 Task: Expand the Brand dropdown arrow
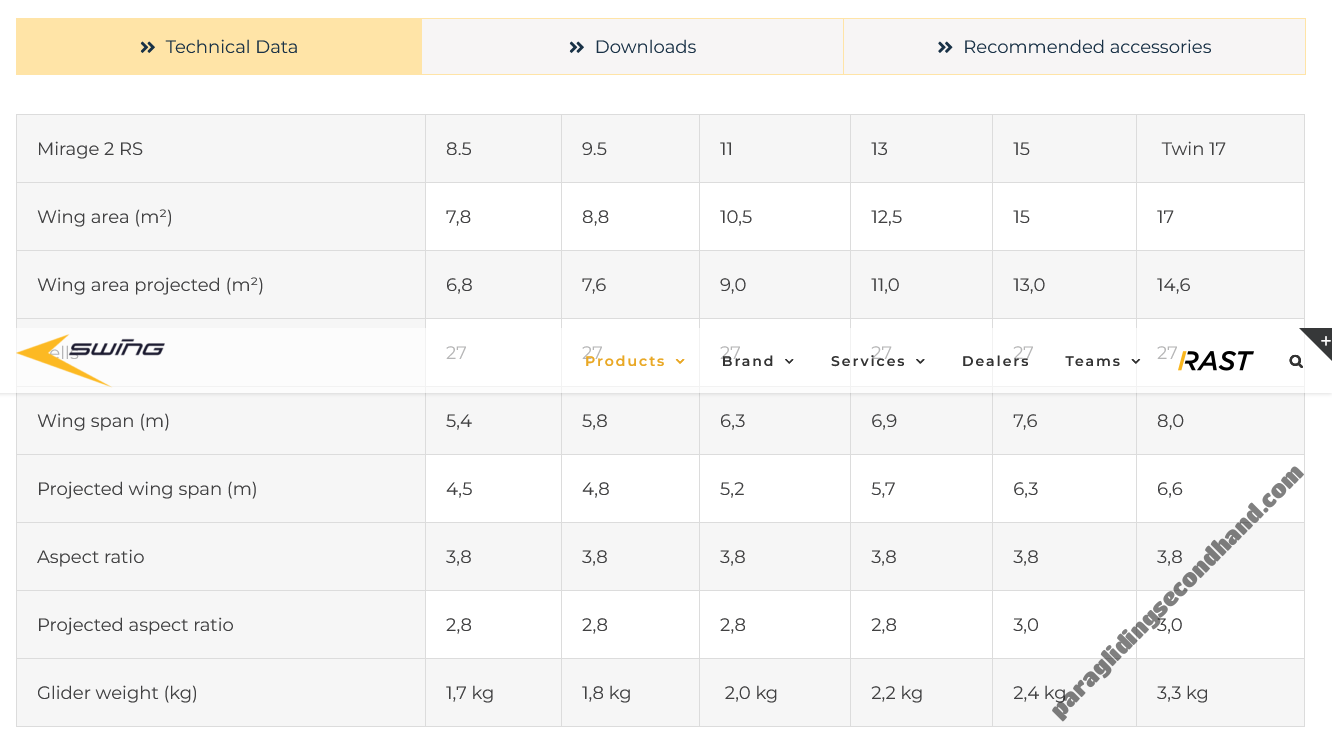(x=790, y=361)
